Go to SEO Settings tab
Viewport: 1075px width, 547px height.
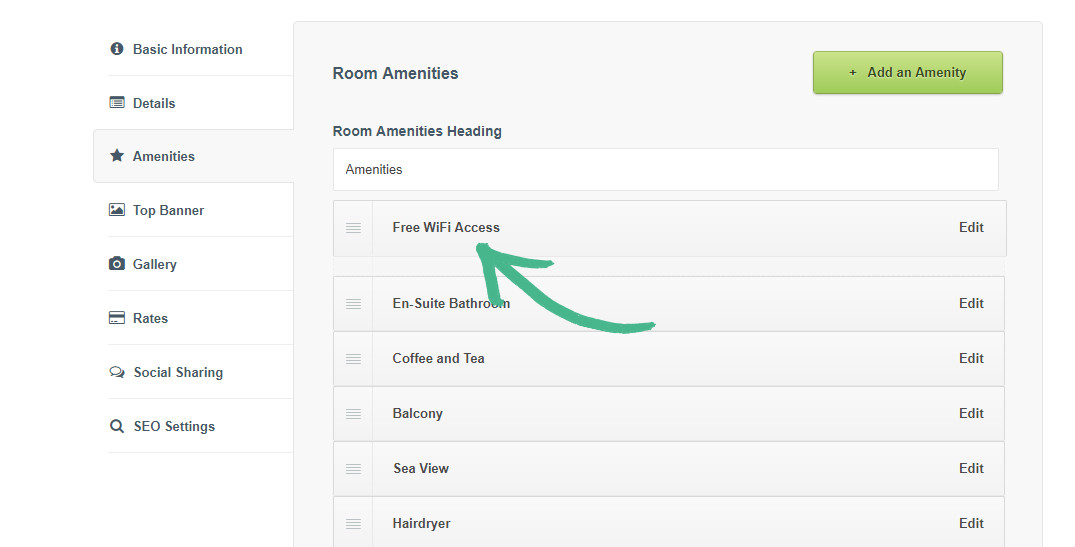[174, 426]
